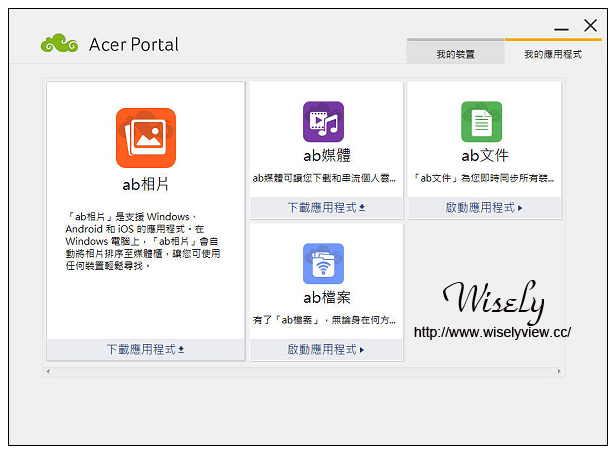Launch ab檔案 with 啟動應用程式 button
This screenshot has height=454, width=616.
tap(326, 349)
